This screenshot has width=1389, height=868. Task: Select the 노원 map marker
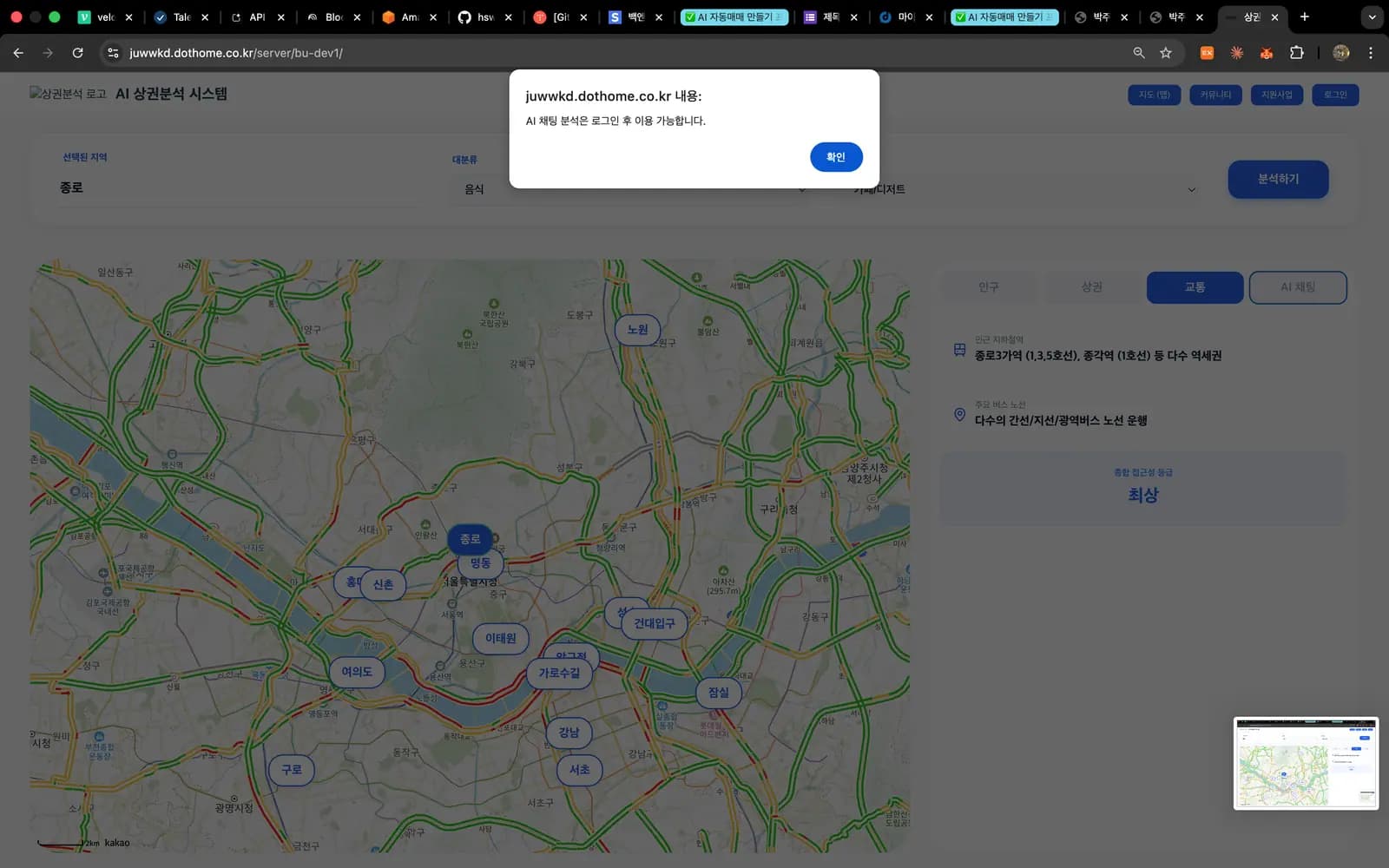click(637, 330)
